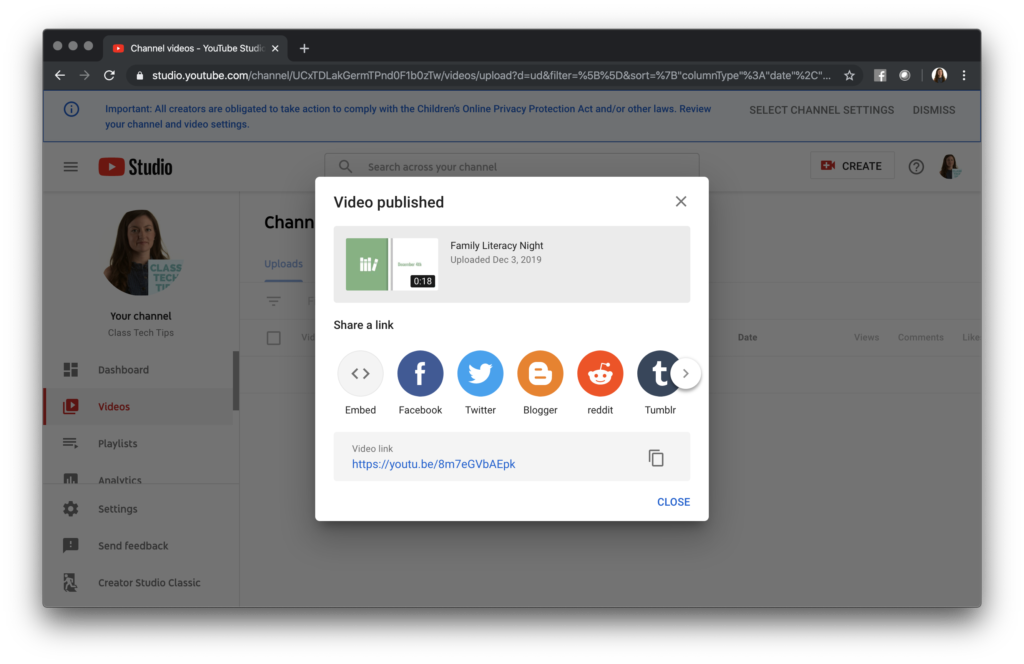
Task: Click the sidebar scrollbar
Action: coord(236,381)
